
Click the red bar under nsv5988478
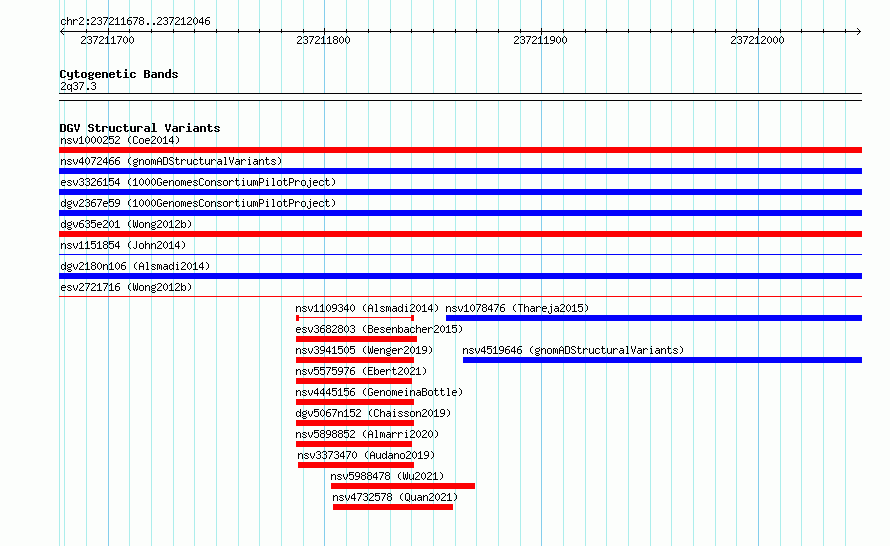click(x=403, y=486)
